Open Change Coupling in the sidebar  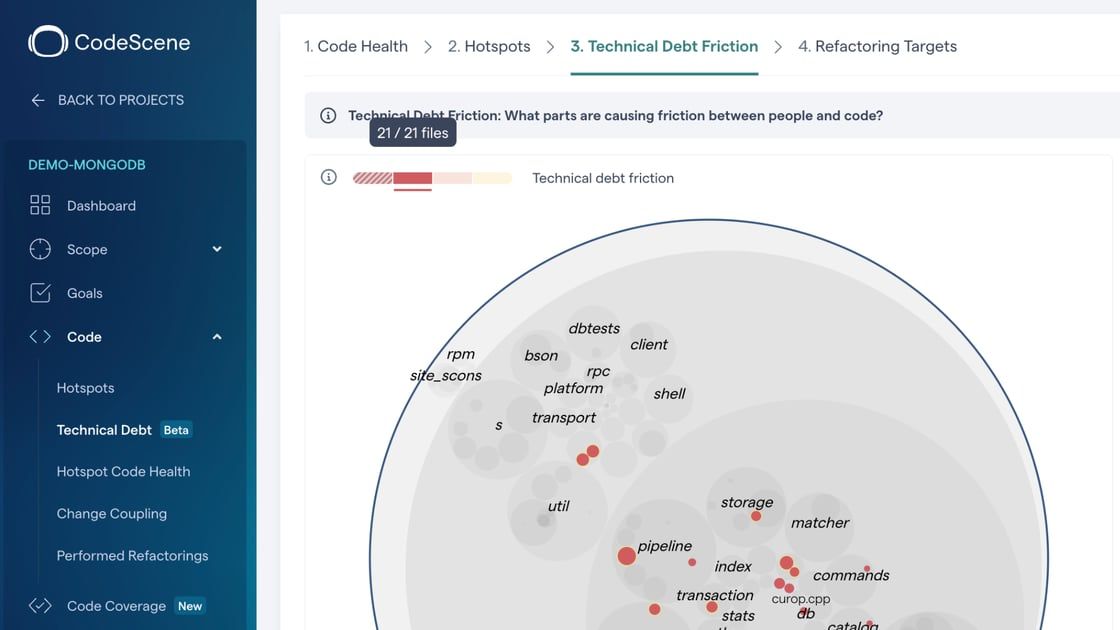pyautogui.click(x=111, y=514)
